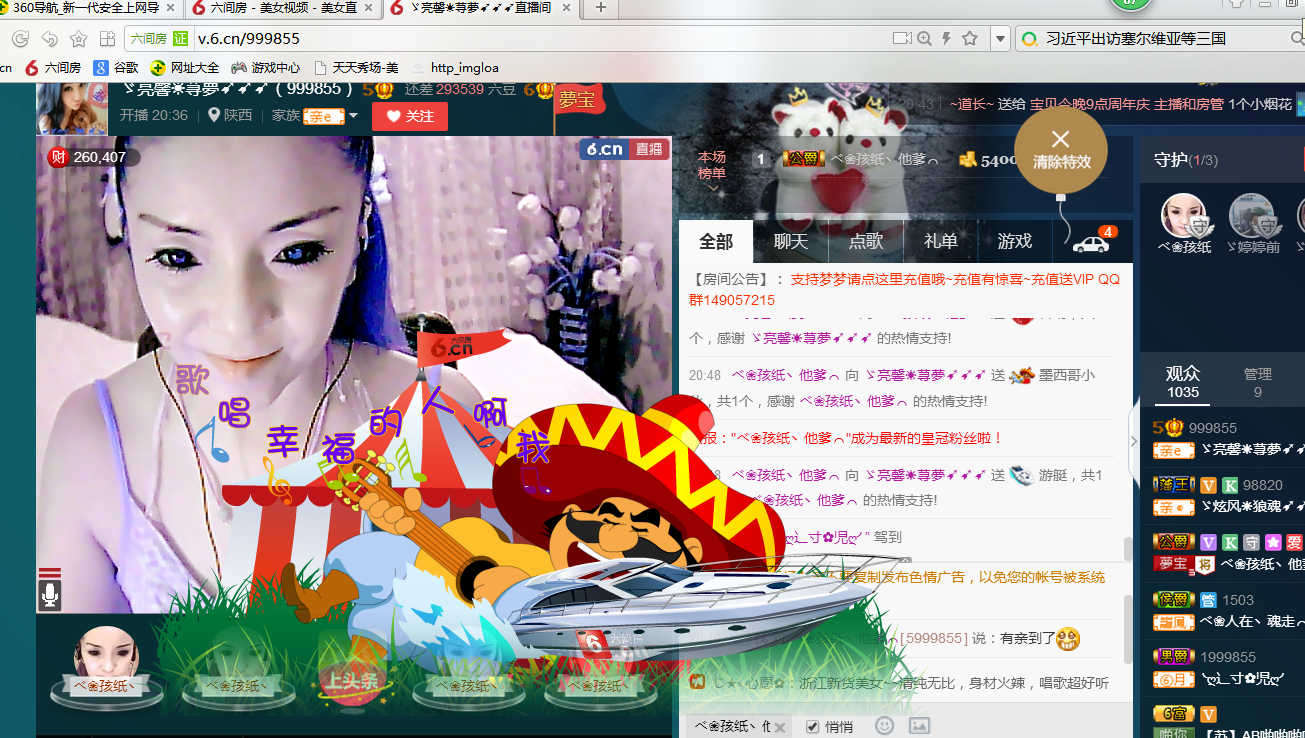Open the 天天秀场 bookmark
Image resolution: width=1305 pixels, height=738 pixels.
click(356, 68)
